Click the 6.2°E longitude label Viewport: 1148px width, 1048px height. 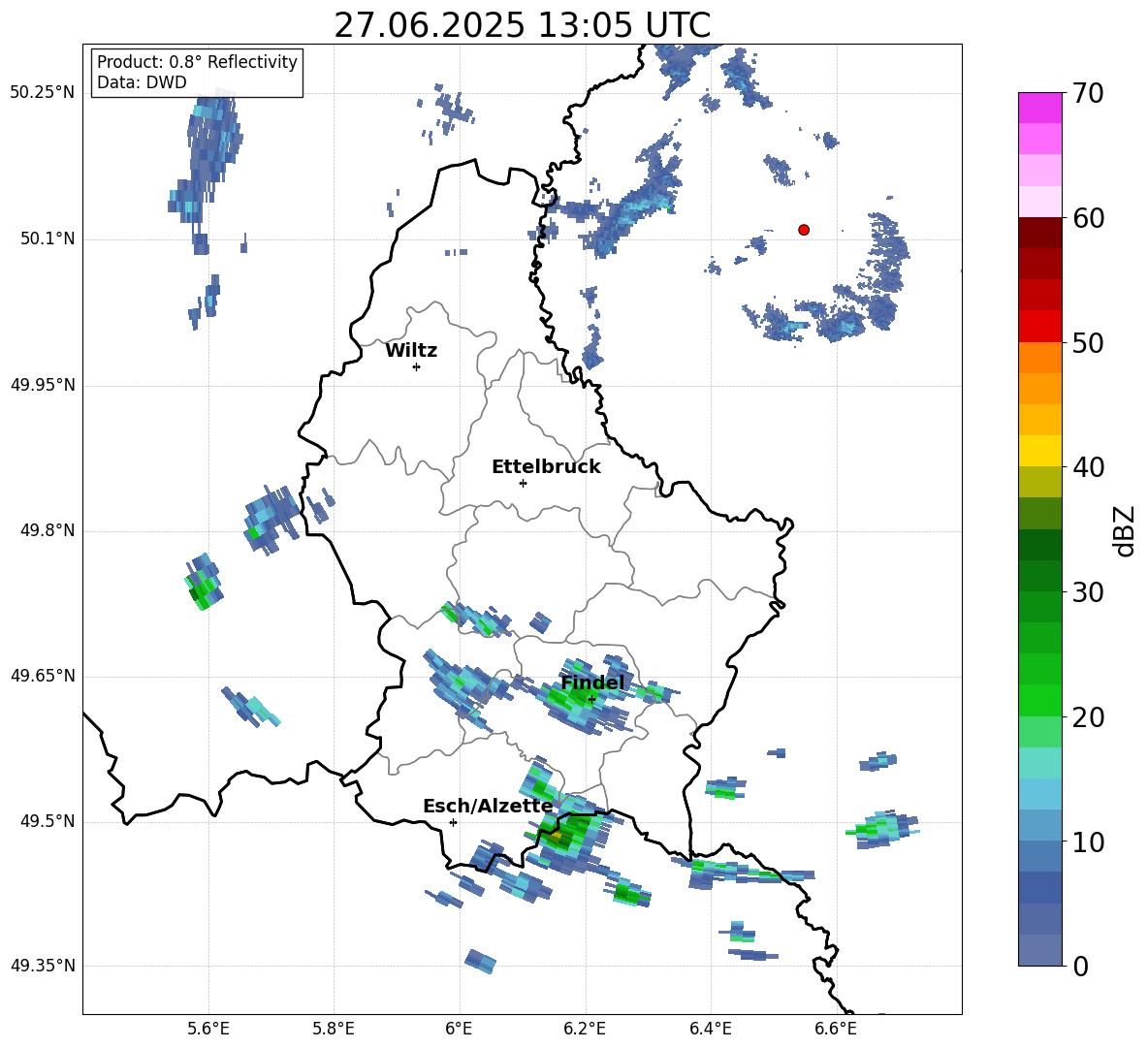pos(585,1029)
